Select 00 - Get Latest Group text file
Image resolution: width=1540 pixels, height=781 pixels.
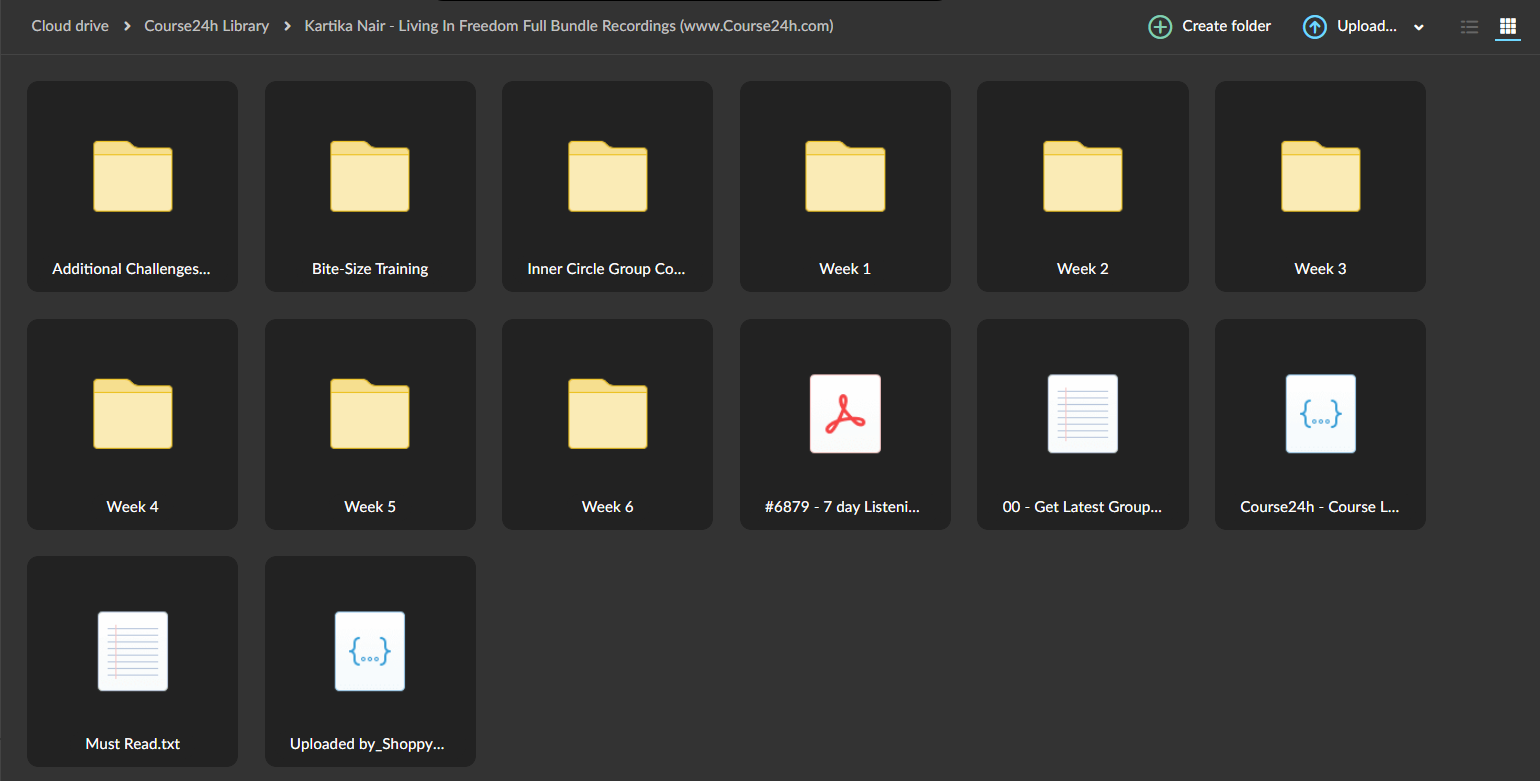click(x=1083, y=424)
